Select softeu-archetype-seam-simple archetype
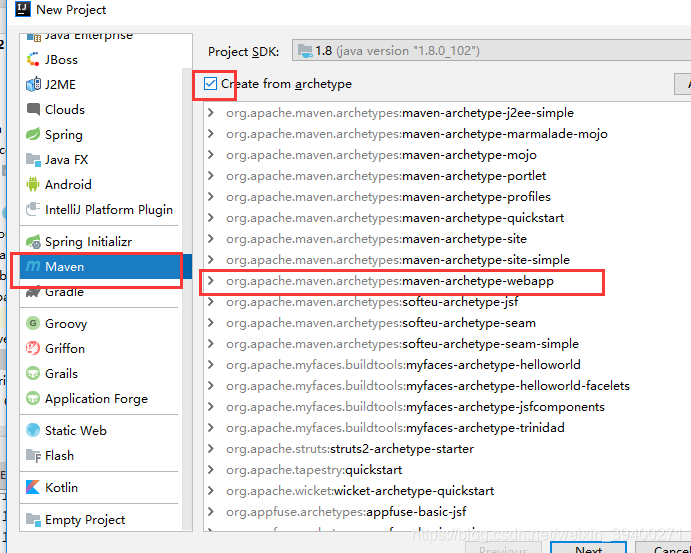The image size is (691, 553). pyautogui.click(x=402, y=344)
